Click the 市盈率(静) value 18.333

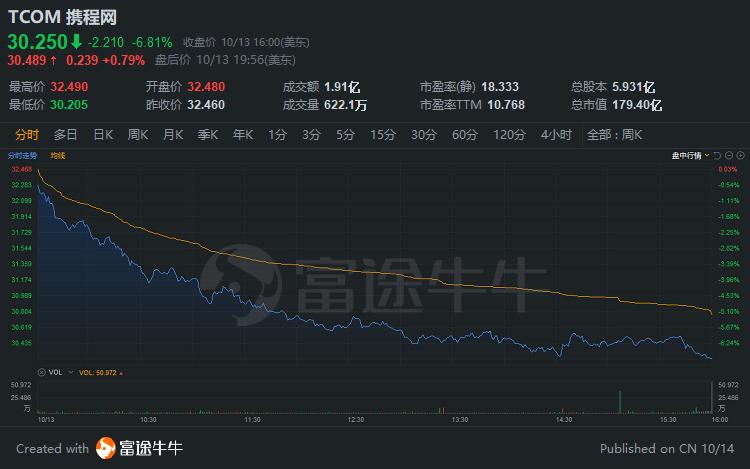500,87
